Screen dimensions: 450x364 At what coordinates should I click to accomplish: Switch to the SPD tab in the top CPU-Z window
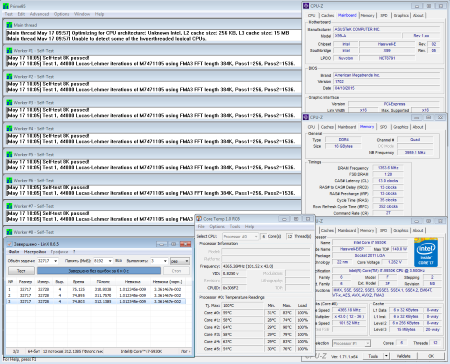384,15
